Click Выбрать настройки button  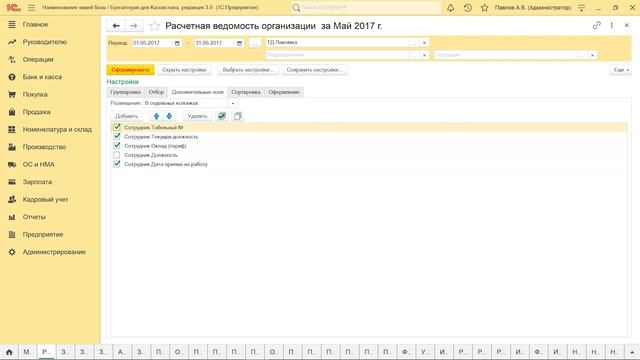248,70
